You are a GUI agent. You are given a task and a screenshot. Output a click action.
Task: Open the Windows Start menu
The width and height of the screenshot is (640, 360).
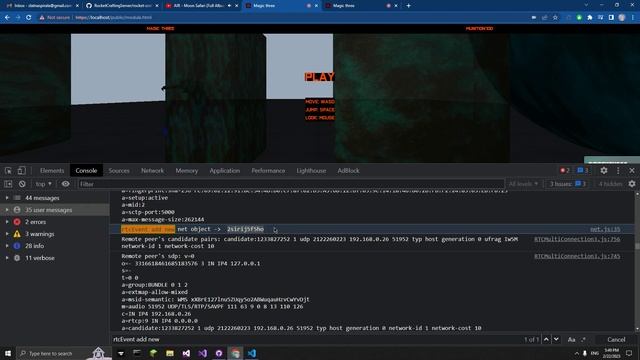coord(8,353)
